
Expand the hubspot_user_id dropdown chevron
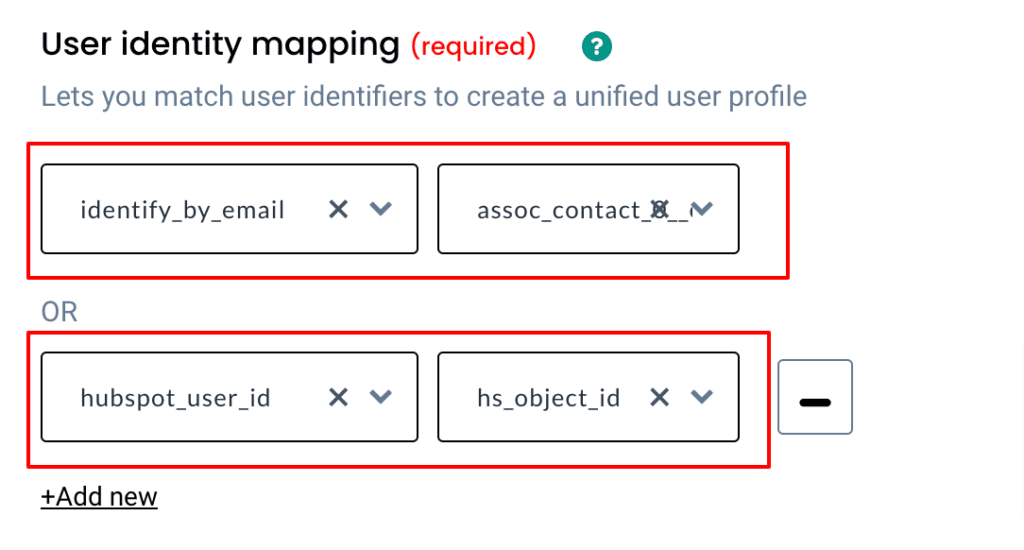pyautogui.click(x=381, y=397)
